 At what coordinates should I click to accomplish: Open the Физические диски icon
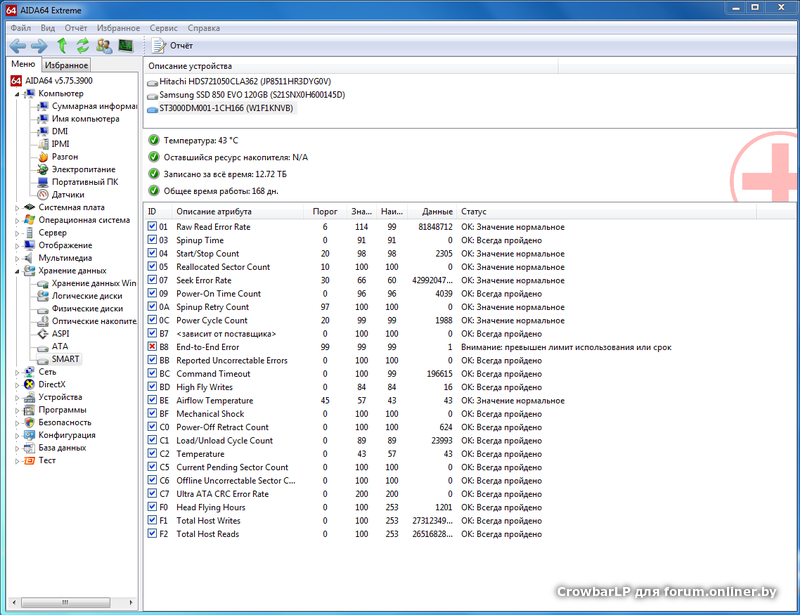(x=43, y=309)
